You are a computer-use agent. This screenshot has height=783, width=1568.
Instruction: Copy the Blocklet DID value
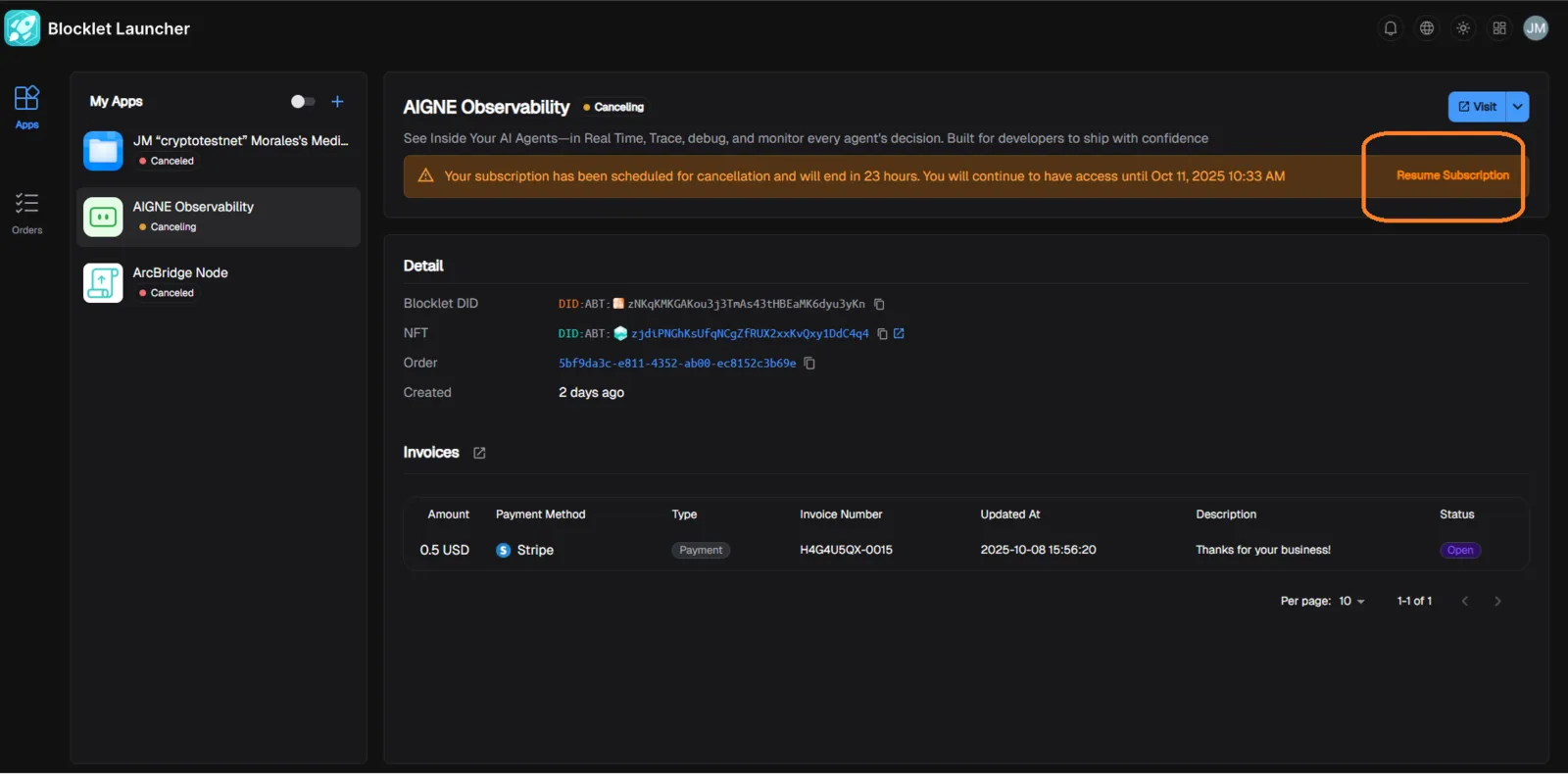[x=879, y=304]
